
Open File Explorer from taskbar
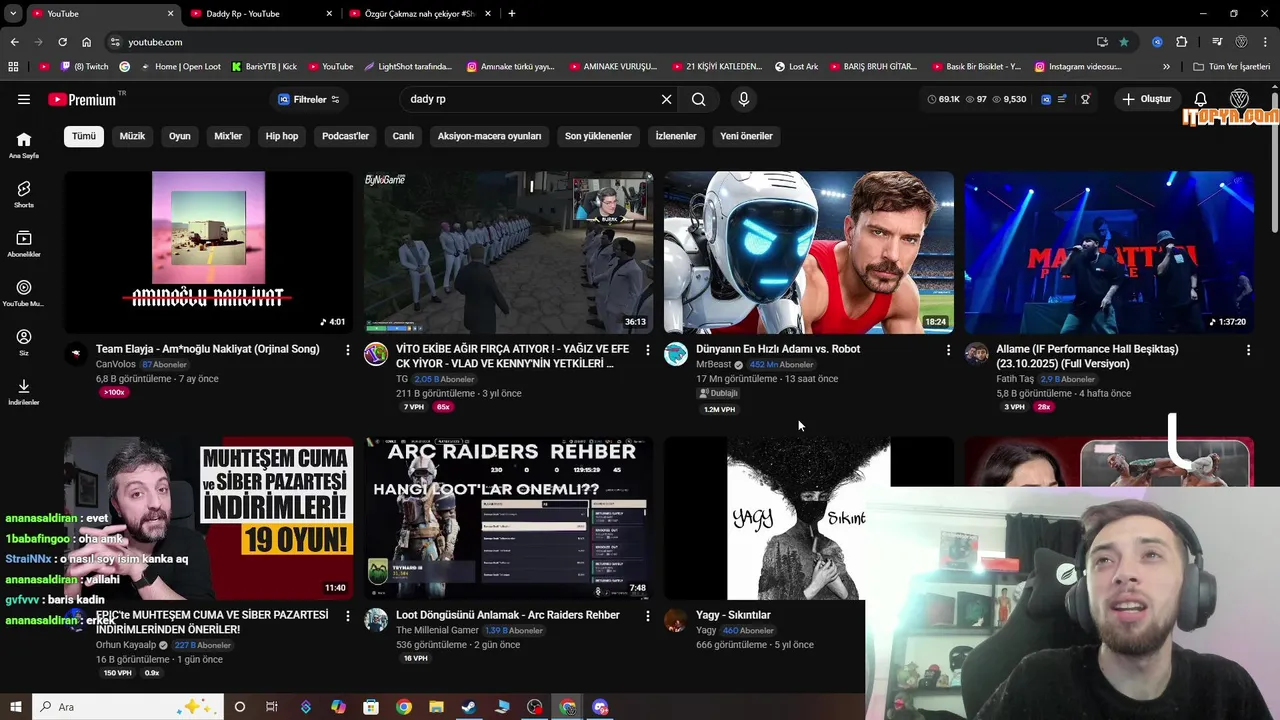coord(436,707)
